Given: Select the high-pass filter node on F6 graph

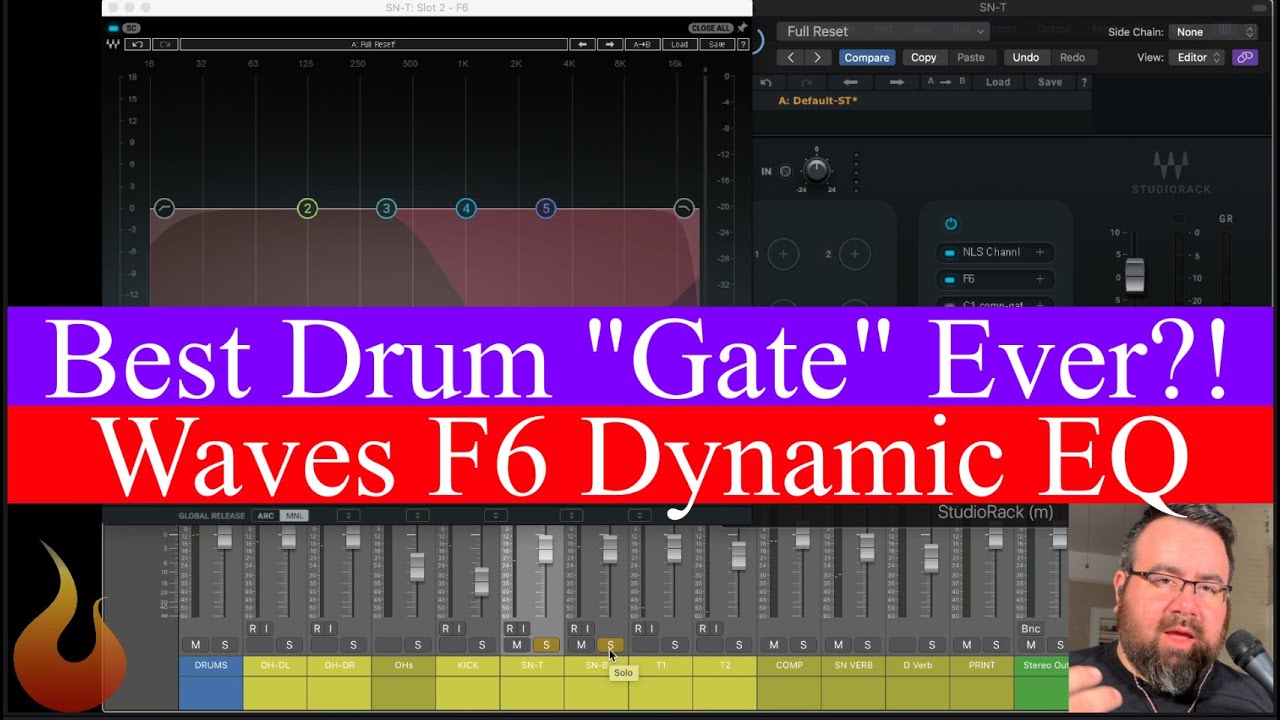Looking at the screenshot, I should [x=164, y=208].
